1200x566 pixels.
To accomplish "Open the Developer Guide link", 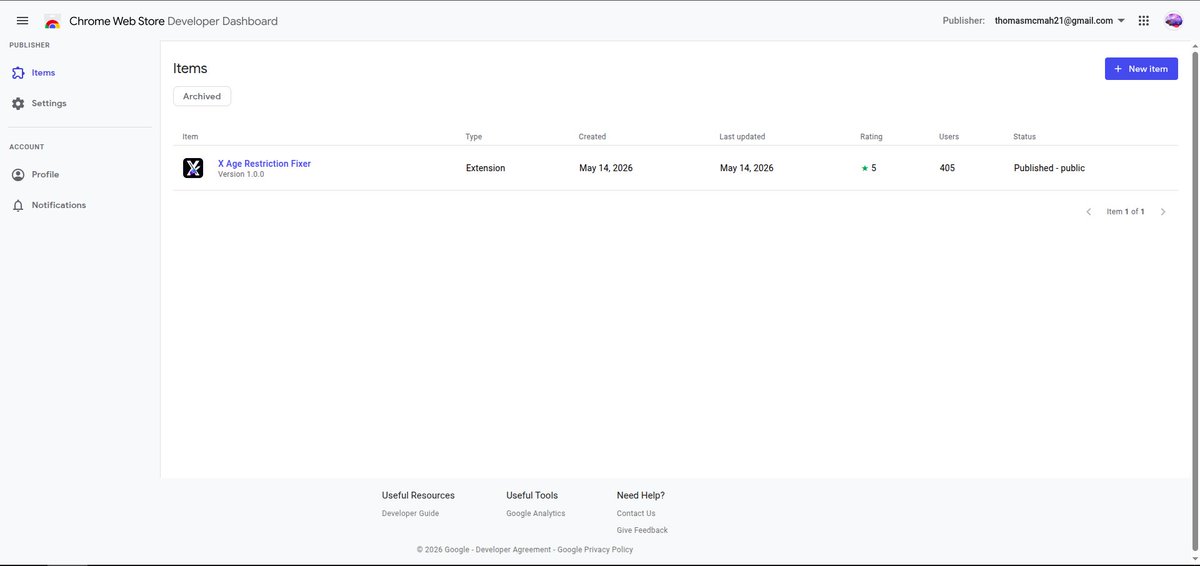I will [x=410, y=514].
